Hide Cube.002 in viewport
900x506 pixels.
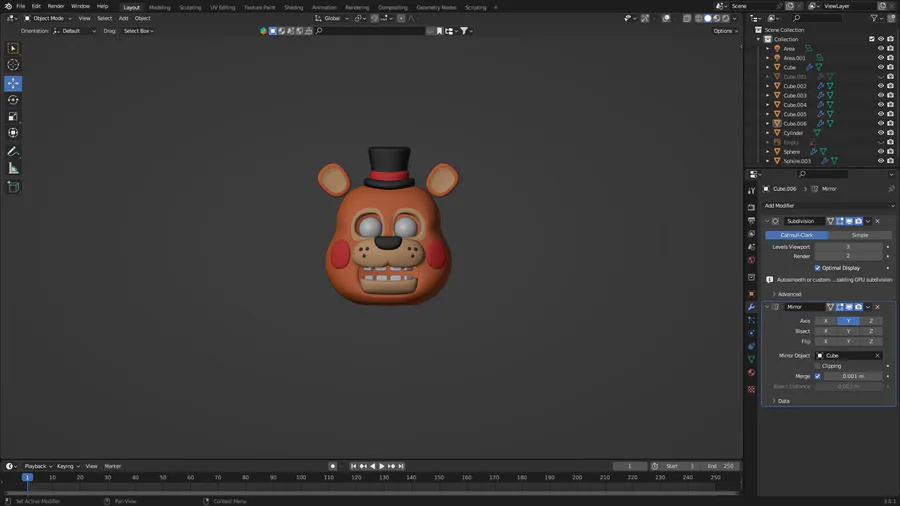pyautogui.click(x=880, y=86)
